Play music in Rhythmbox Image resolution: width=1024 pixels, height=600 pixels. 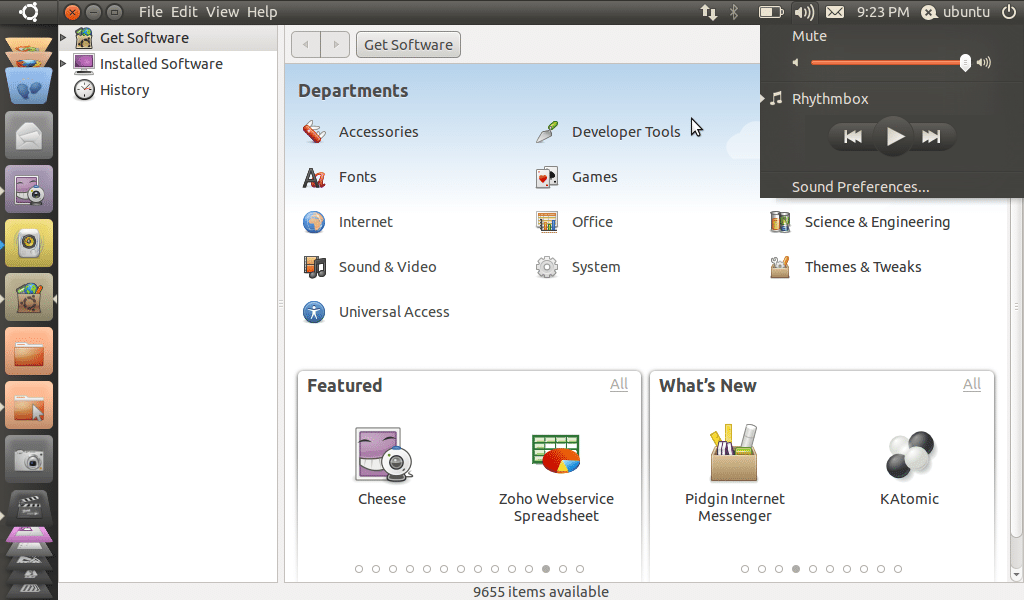pos(894,137)
